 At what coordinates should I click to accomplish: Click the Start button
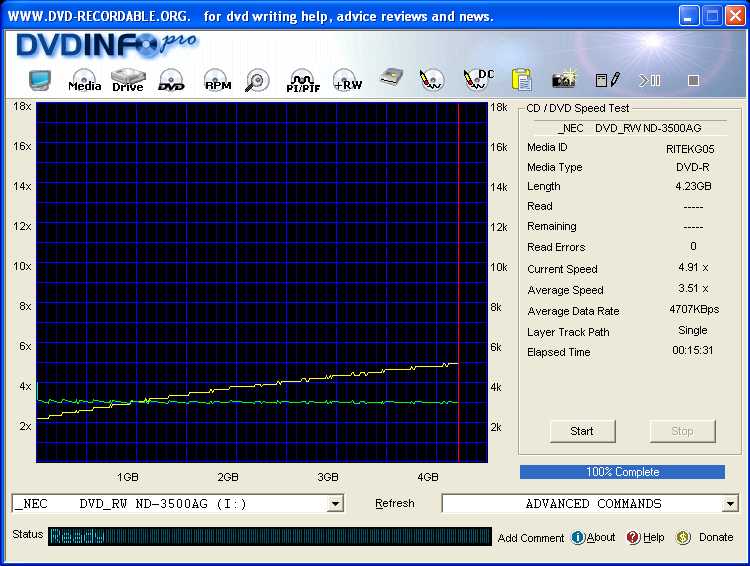pos(582,431)
